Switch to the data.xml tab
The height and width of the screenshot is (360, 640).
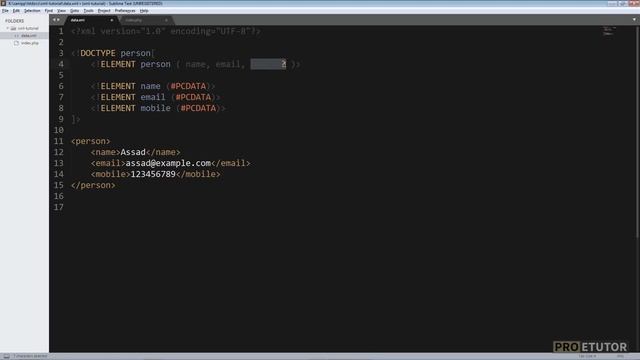91,20
